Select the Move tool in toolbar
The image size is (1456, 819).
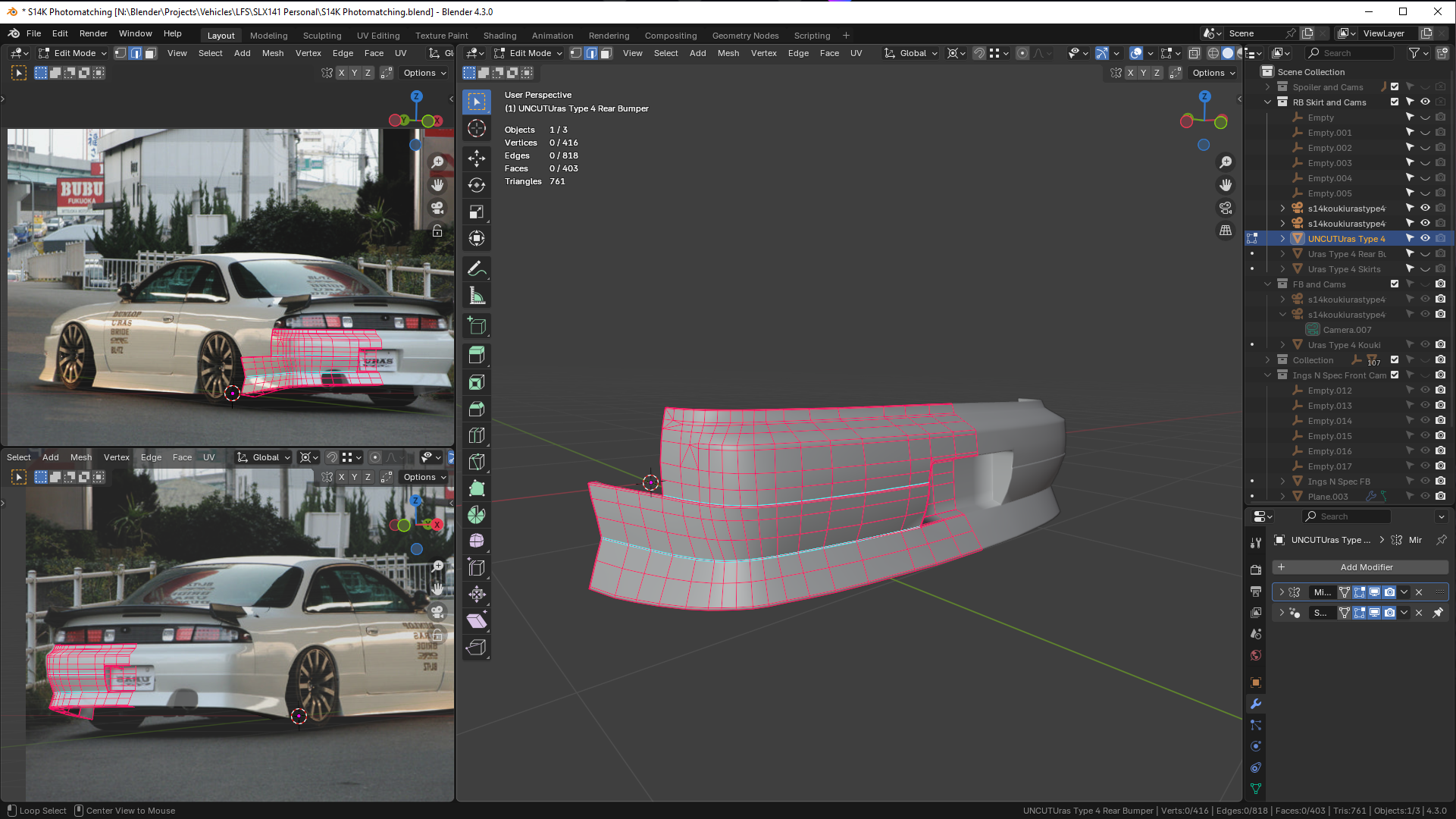477,158
